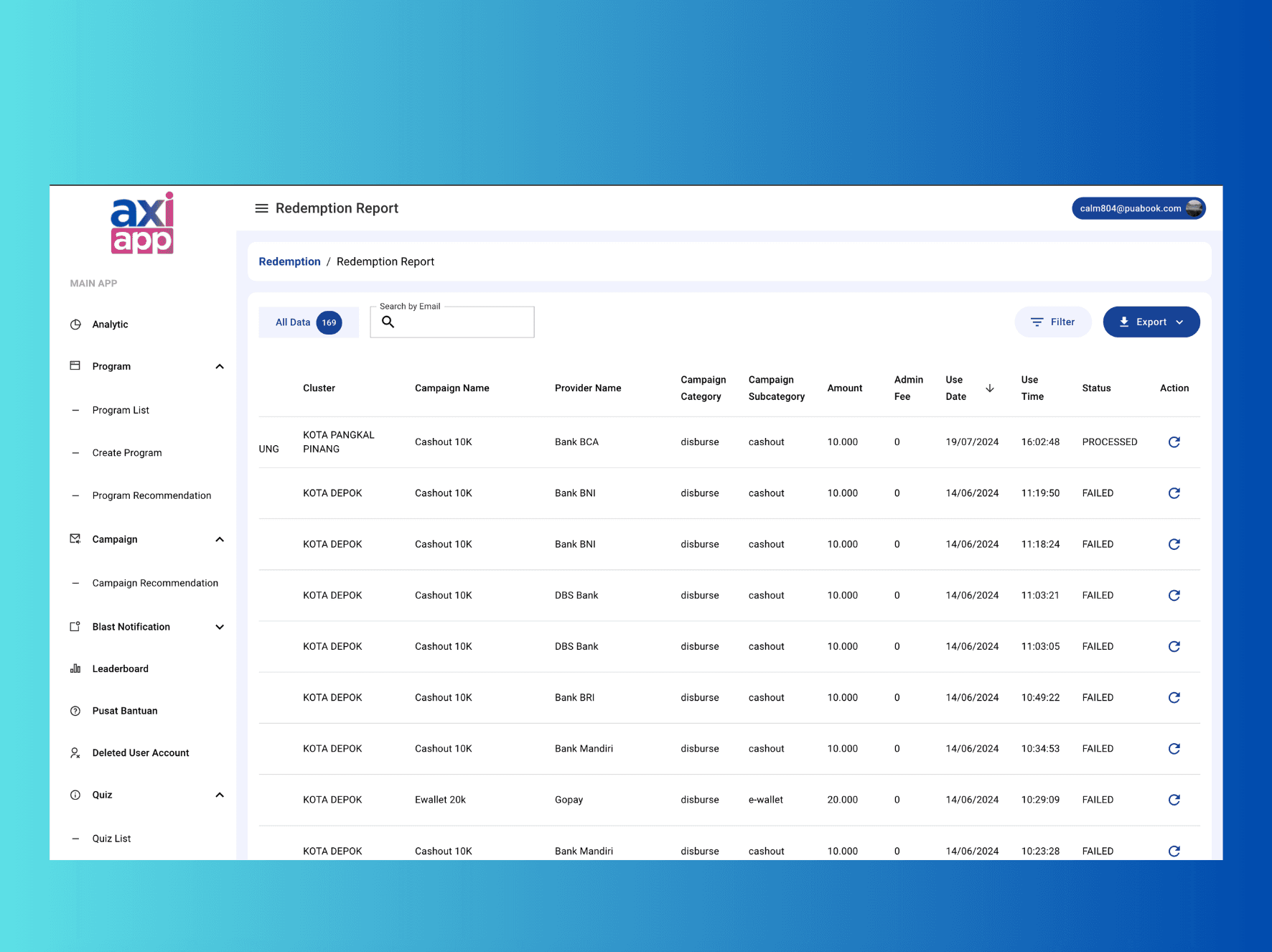Collapse the Program sidebar section

click(220, 366)
